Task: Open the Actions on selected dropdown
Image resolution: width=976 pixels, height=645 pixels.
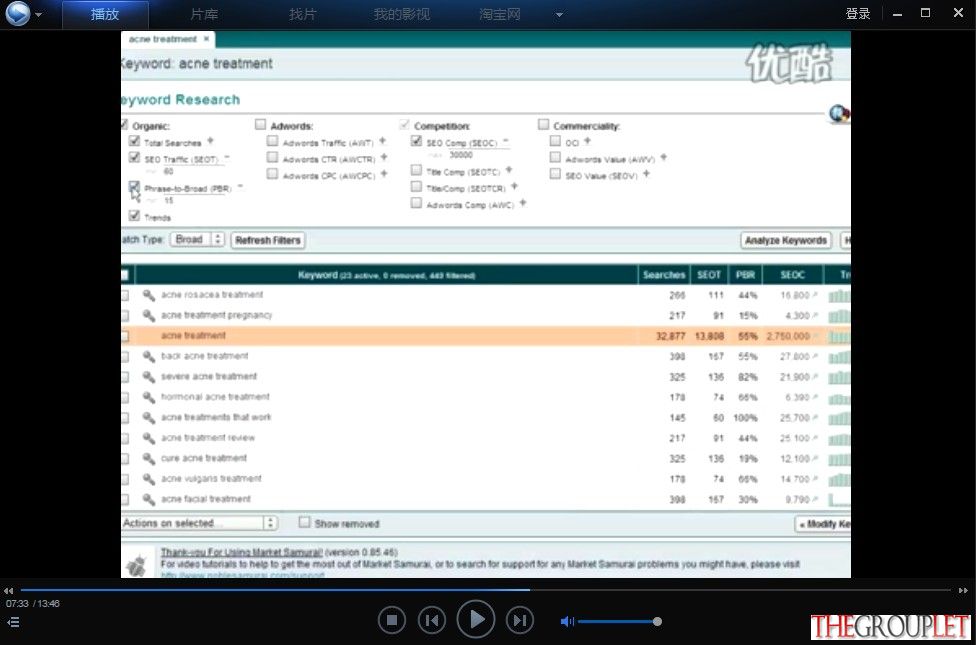Action: click(x=199, y=523)
